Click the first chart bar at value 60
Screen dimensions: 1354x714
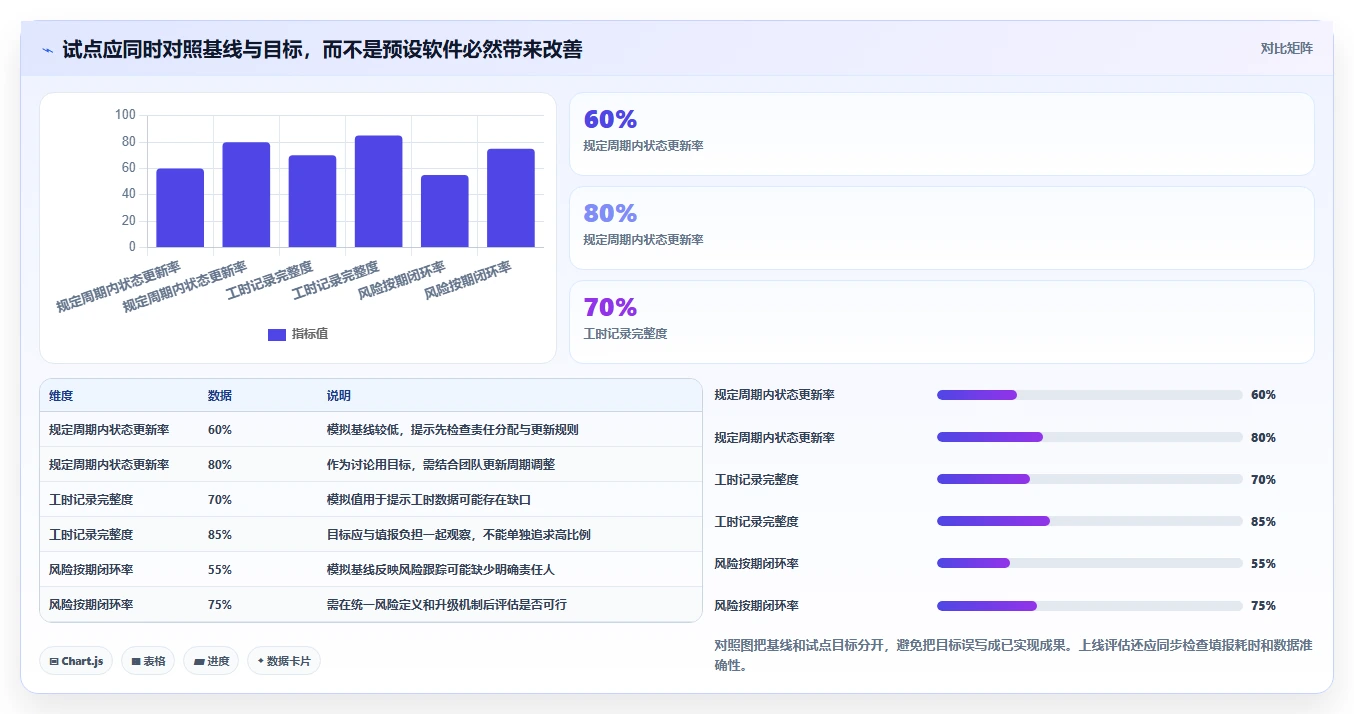tap(180, 208)
